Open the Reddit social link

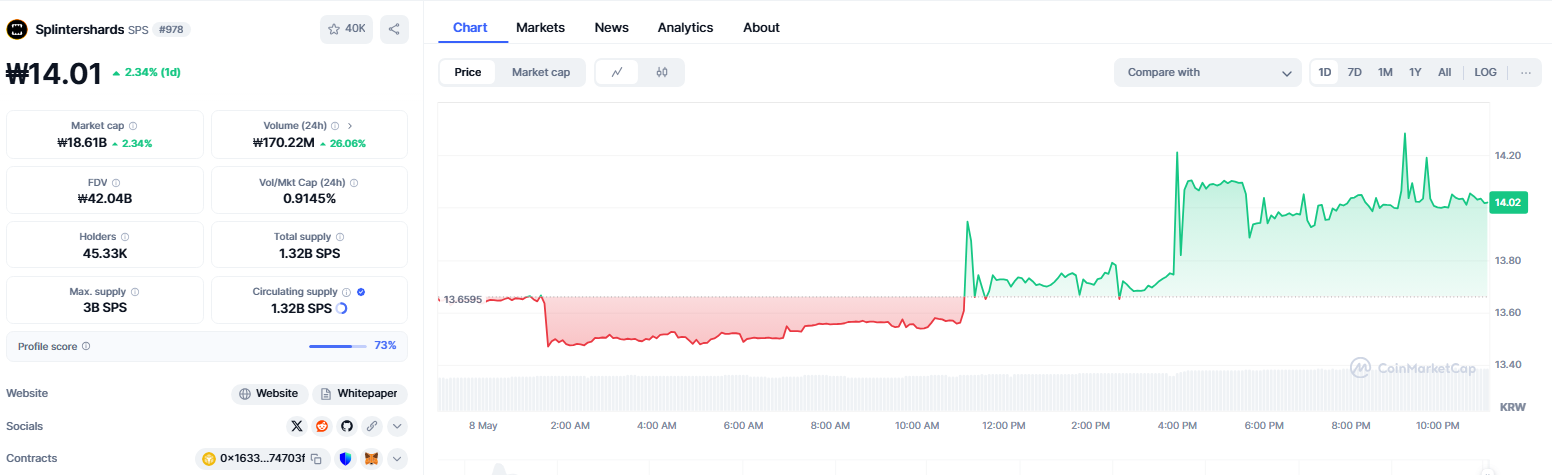pos(322,426)
